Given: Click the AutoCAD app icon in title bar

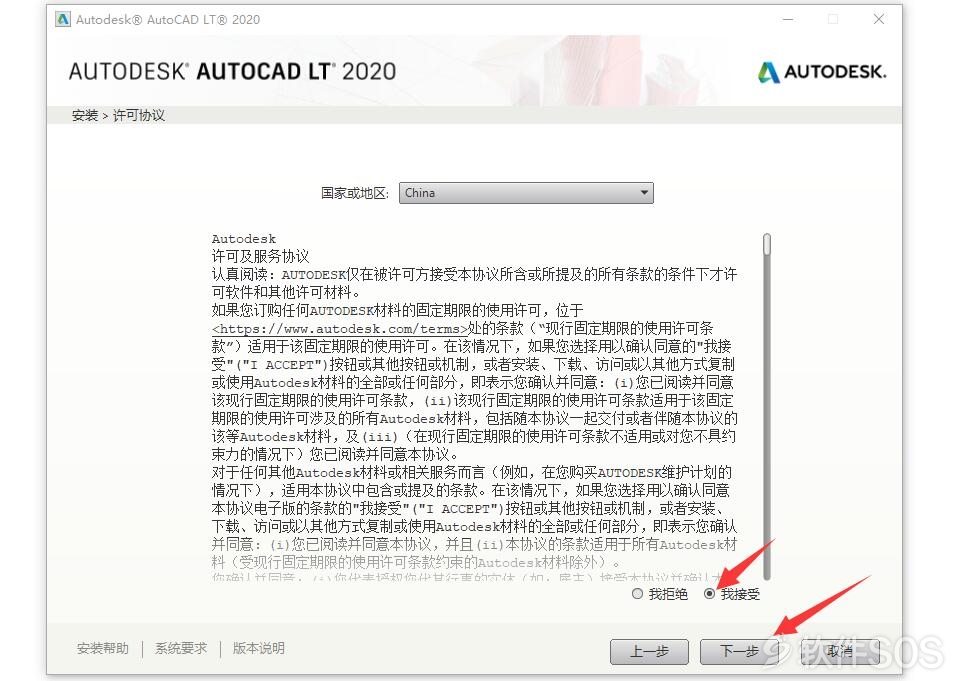Looking at the screenshot, I should (x=62, y=20).
